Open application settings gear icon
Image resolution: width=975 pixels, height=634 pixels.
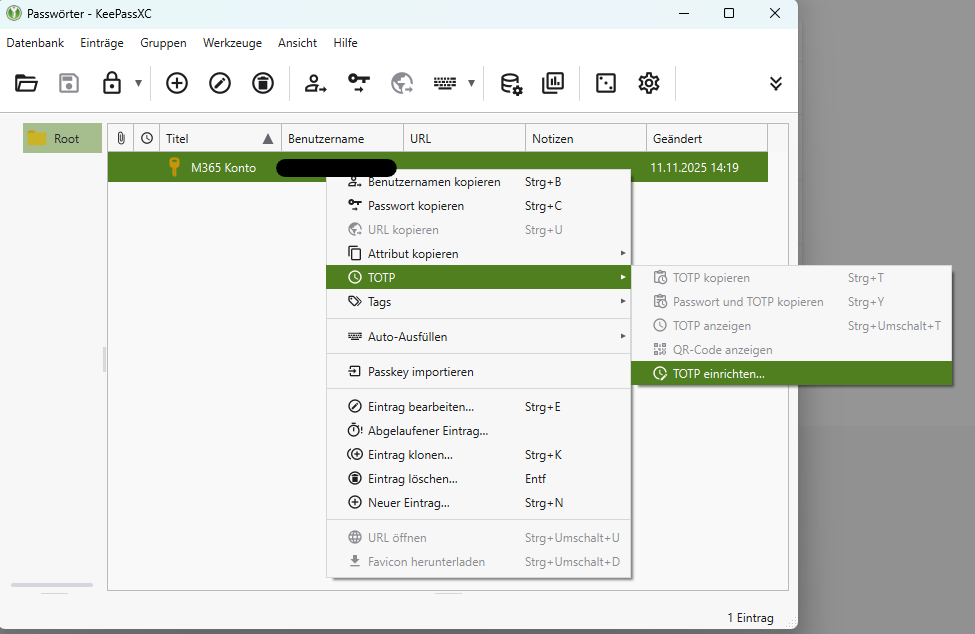[649, 83]
